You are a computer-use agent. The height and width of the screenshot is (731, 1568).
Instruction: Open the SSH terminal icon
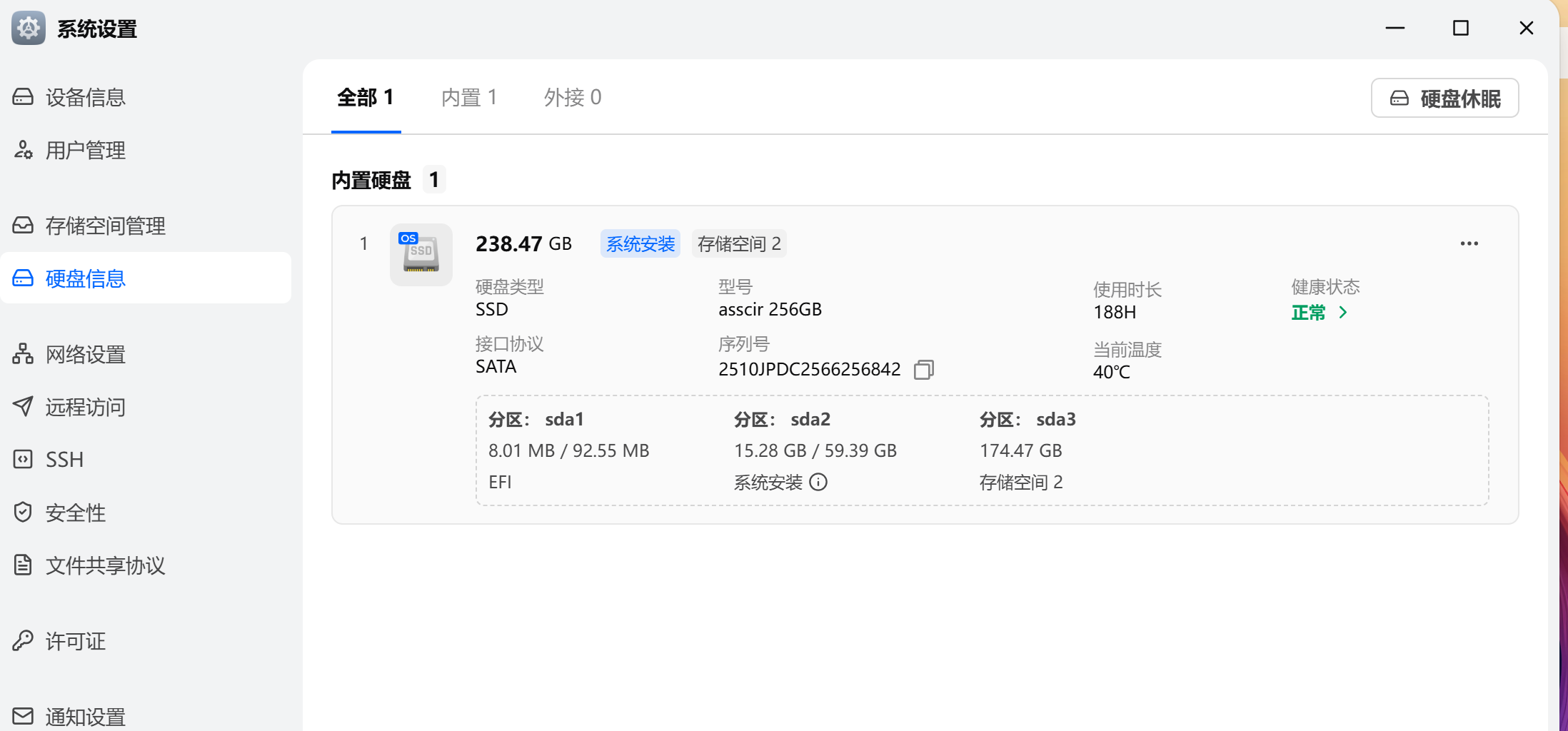(x=23, y=459)
